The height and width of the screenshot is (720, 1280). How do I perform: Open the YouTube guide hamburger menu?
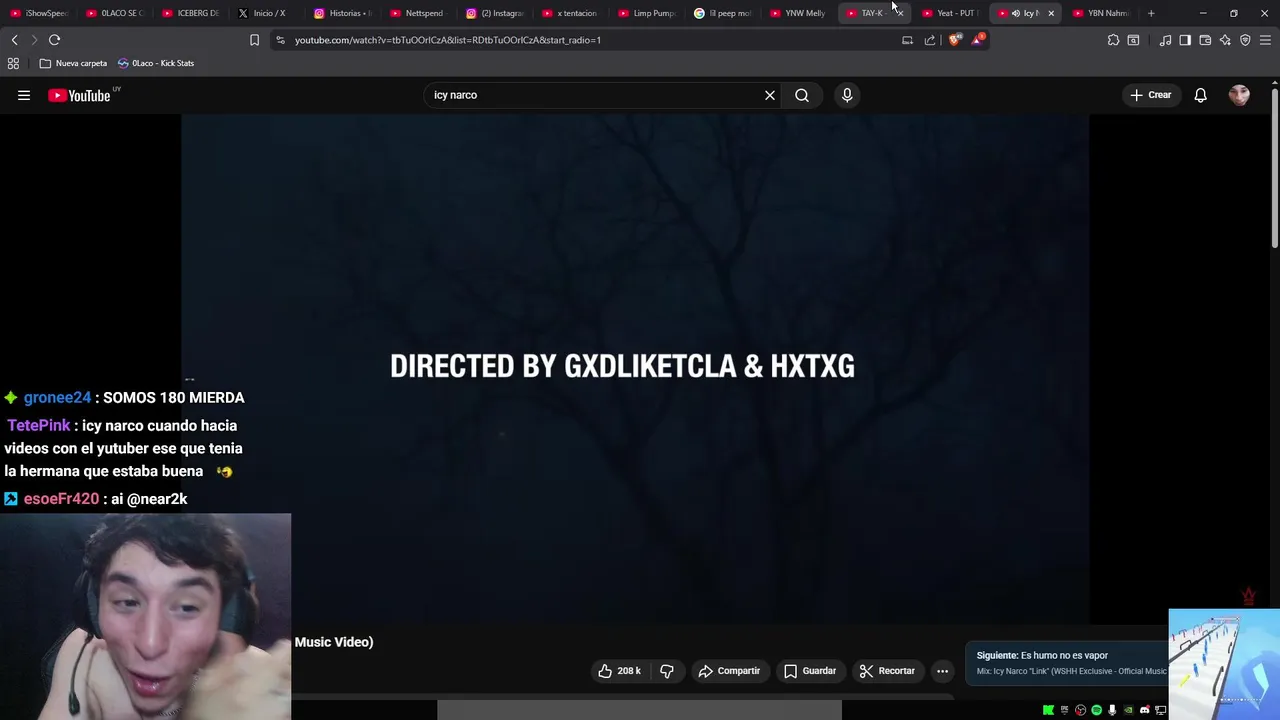pyautogui.click(x=24, y=95)
